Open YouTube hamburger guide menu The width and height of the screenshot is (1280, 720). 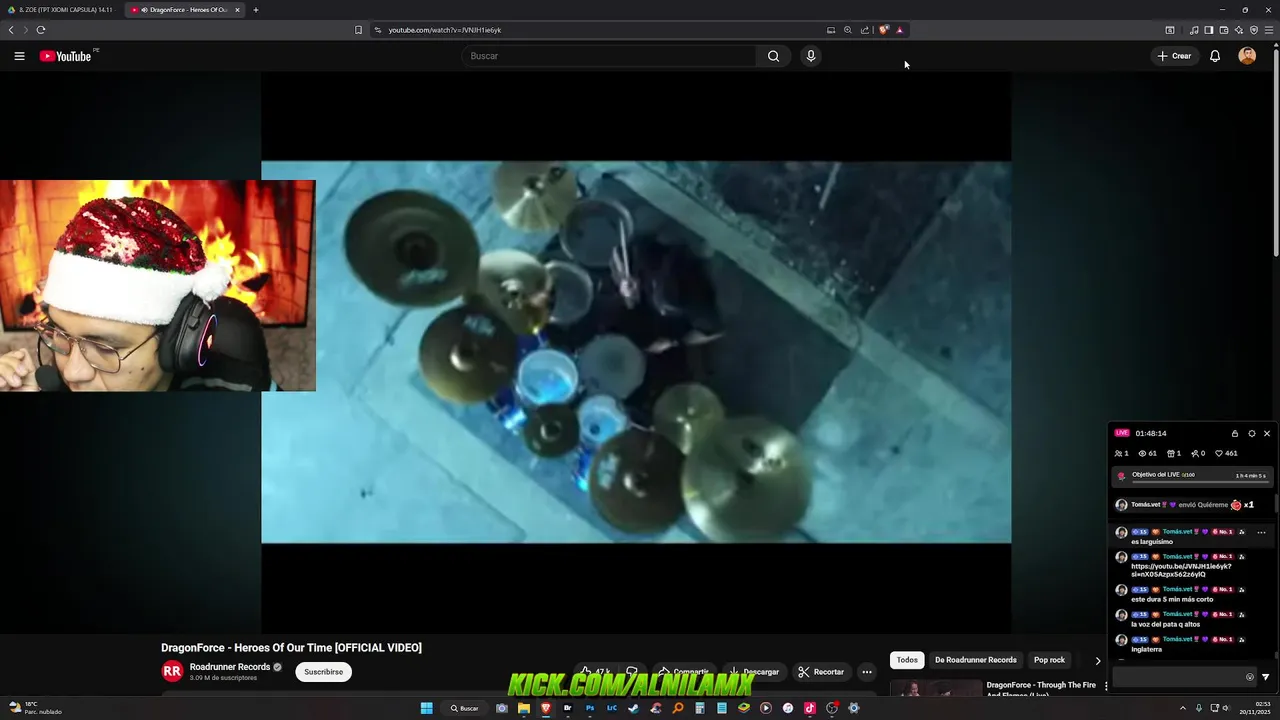click(19, 56)
